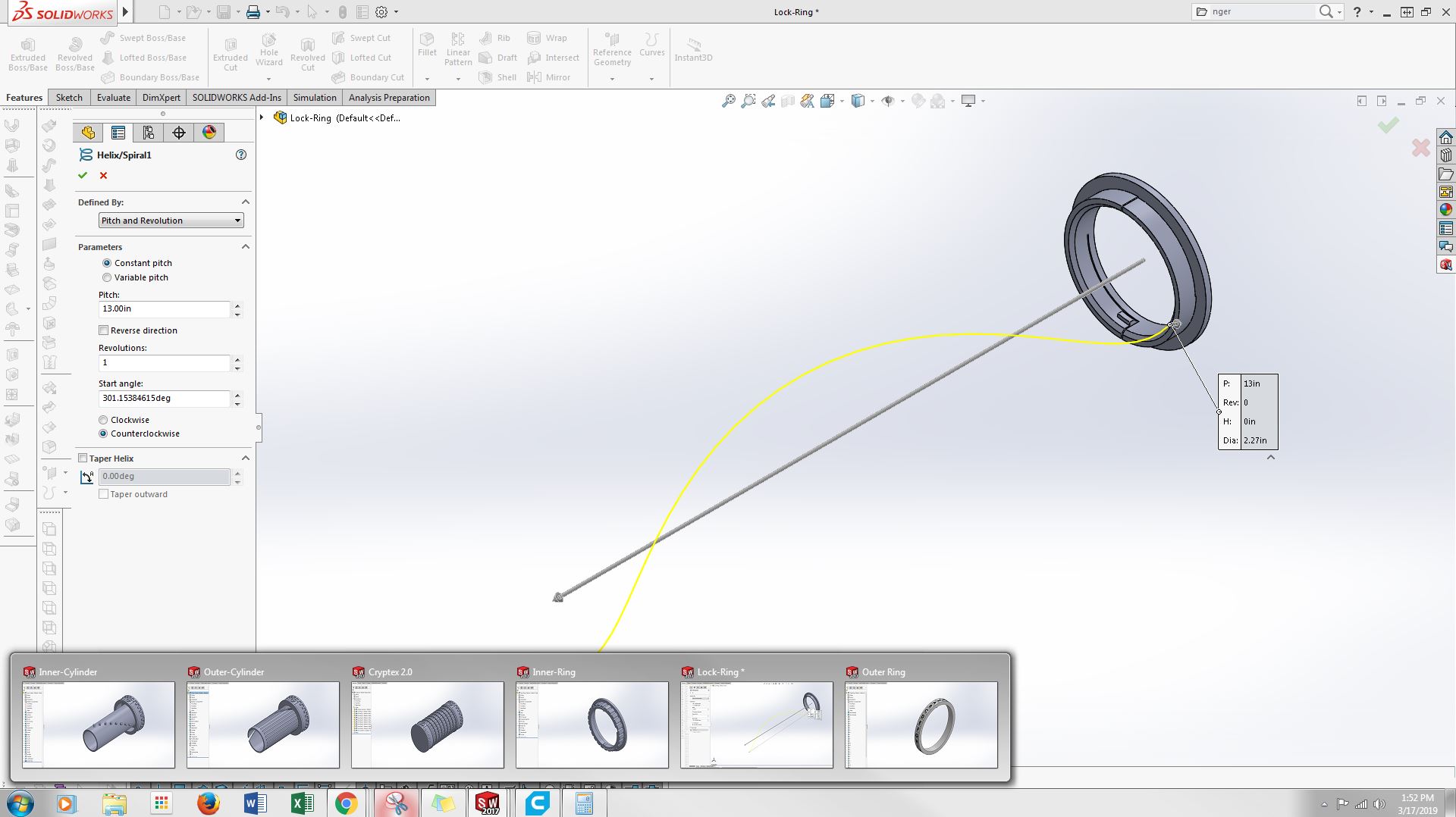
Task: Expand the Fillet dropdown arrow
Action: (427, 79)
